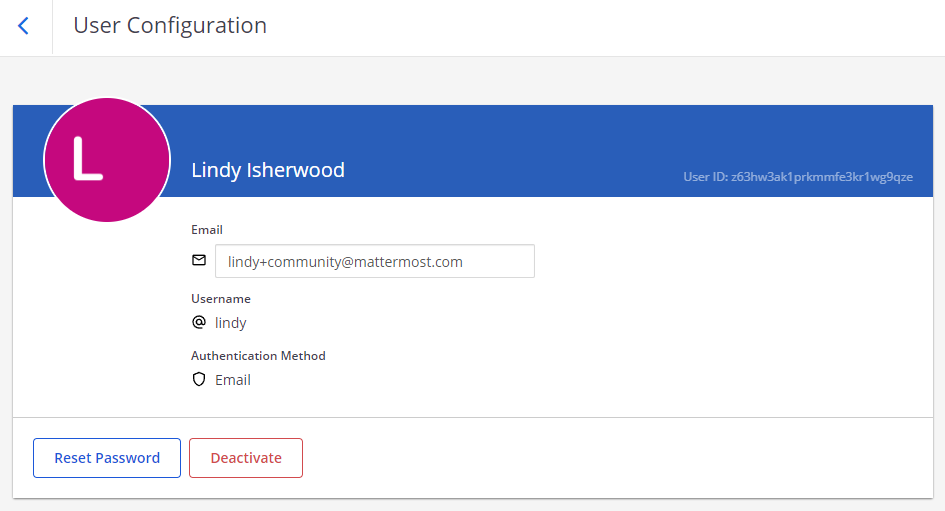Viewport: 945px width, 511px height.
Task: Click the envelope icon beside the email field
Action: 199,260
